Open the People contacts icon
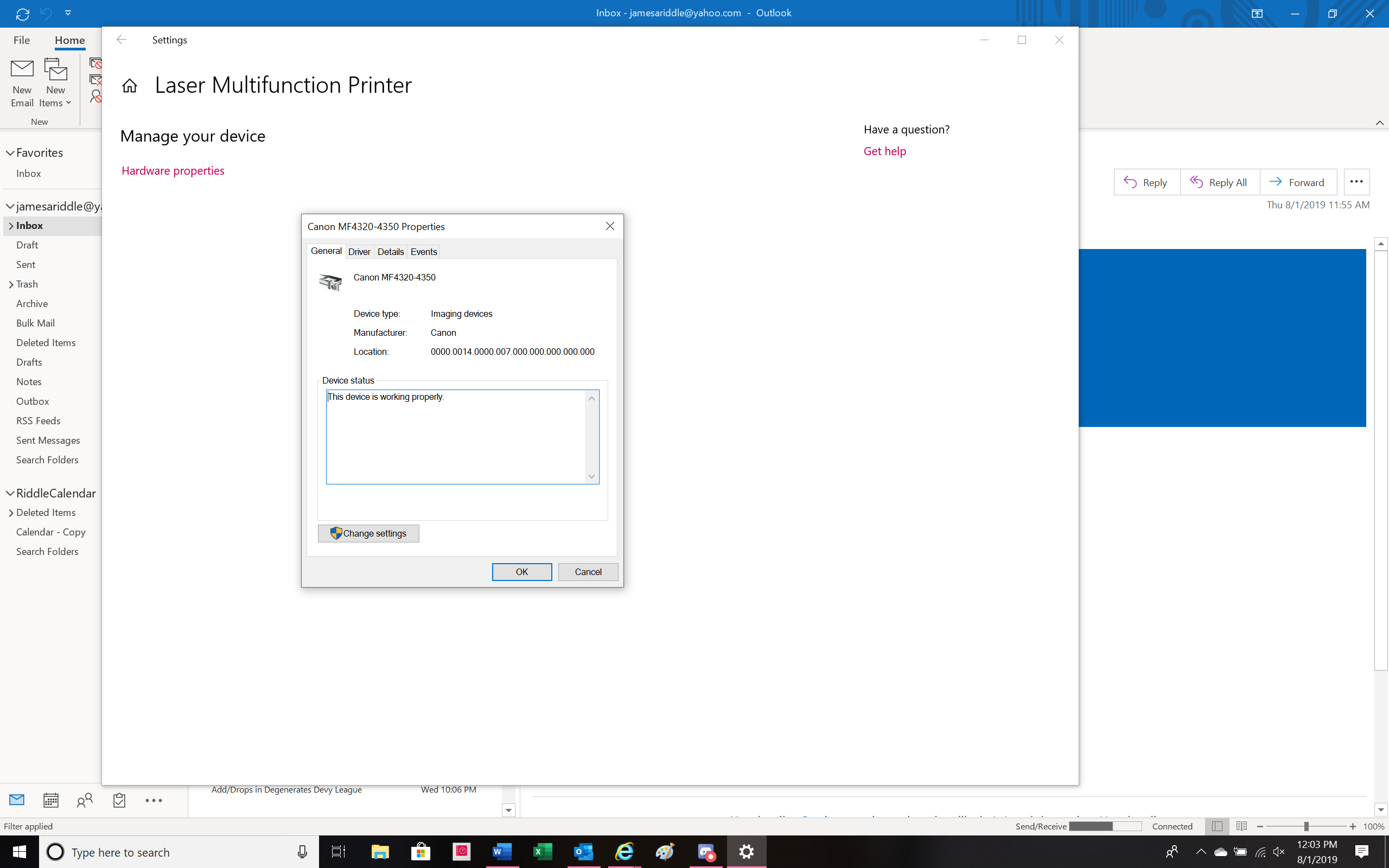The image size is (1389, 868). tap(85, 800)
